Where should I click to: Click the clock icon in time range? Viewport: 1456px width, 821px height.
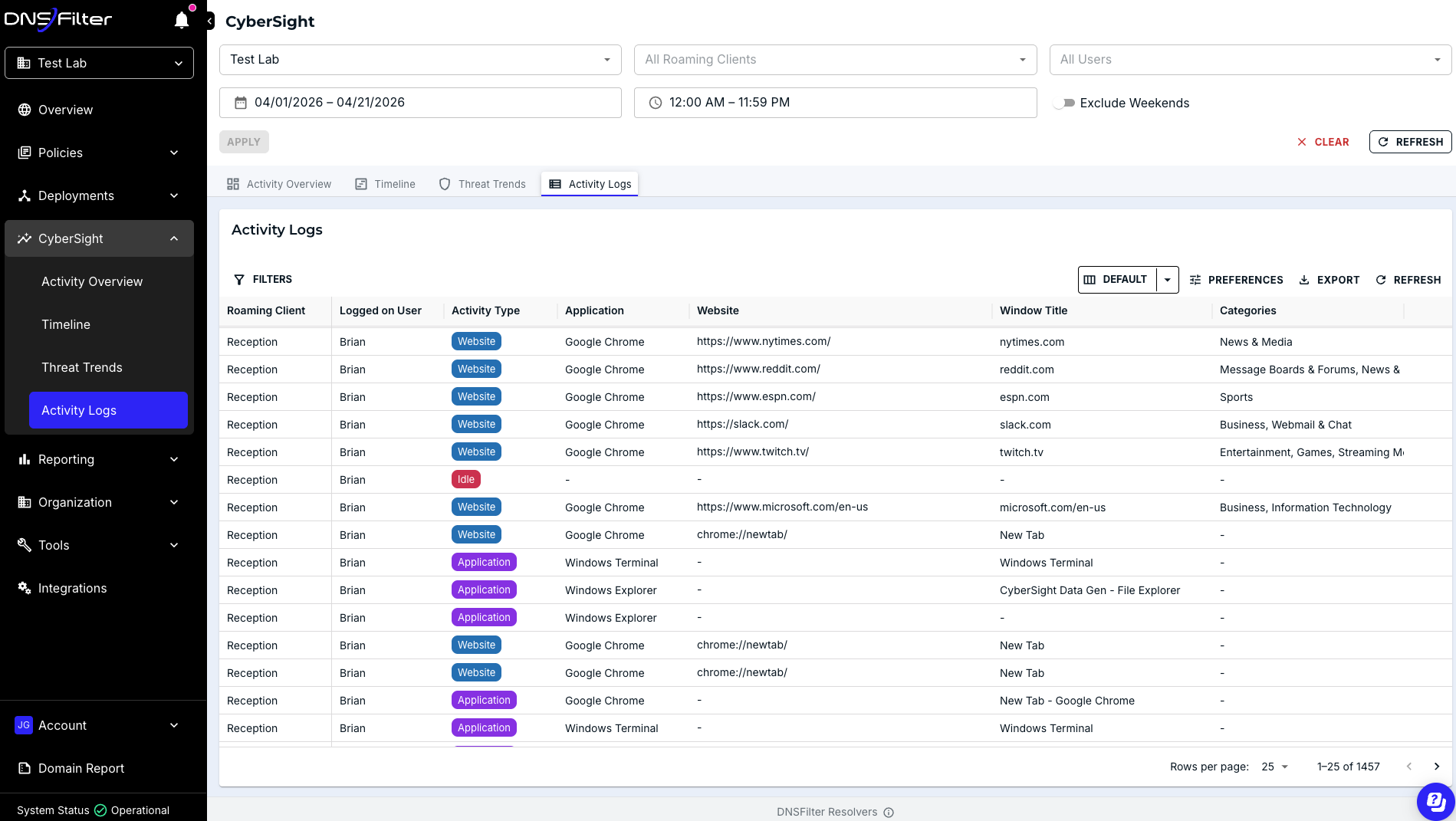656,103
